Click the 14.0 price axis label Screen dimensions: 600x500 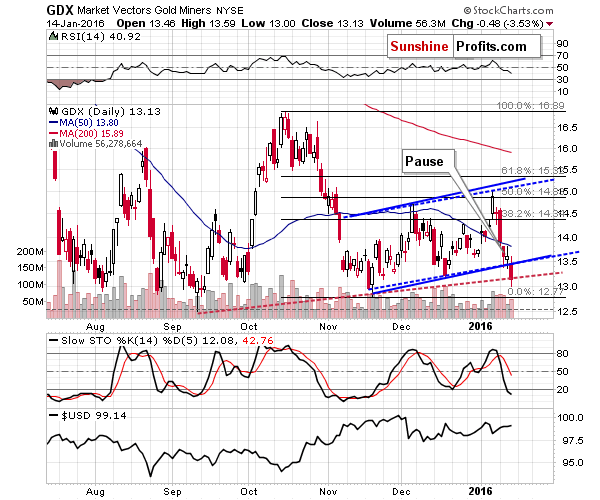click(x=566, y=238)
